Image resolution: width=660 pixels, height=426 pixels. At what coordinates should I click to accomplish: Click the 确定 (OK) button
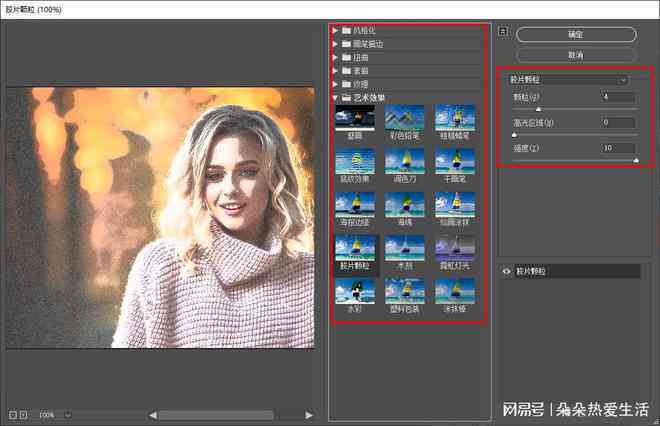pyautogui.click(x=576, y=35)
